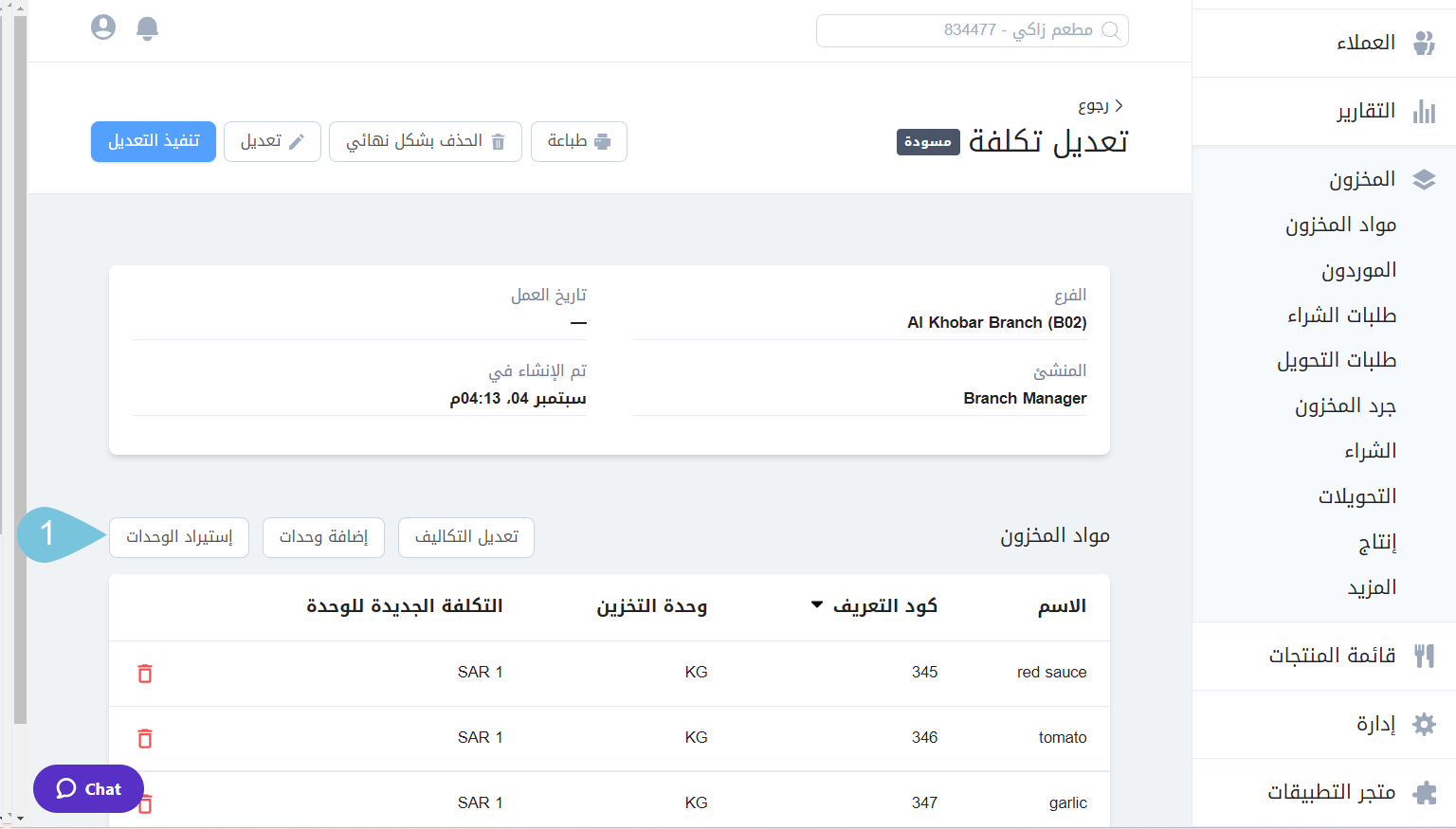Click SAR 1 cost in tomato row
Image resolution: width=1456 pixels, height=829 pixels.
(x=480, y=737)
